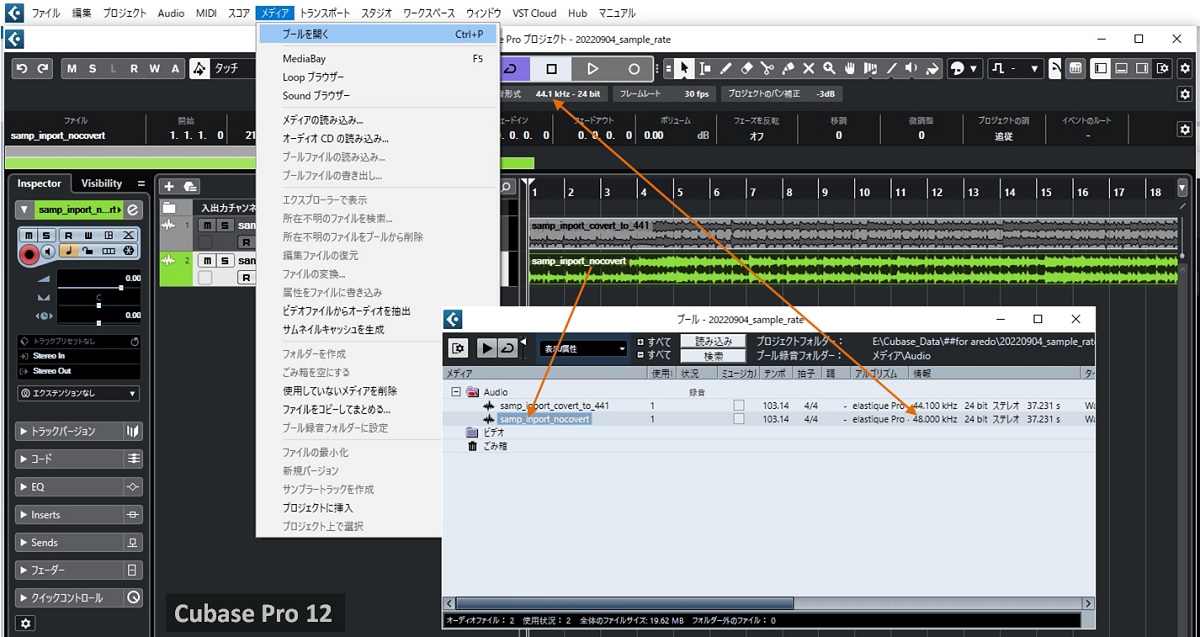Screen dimensions: 1200x637
Task: Collapse the Audio folder in the Pool
Action: tap(456, 392)
